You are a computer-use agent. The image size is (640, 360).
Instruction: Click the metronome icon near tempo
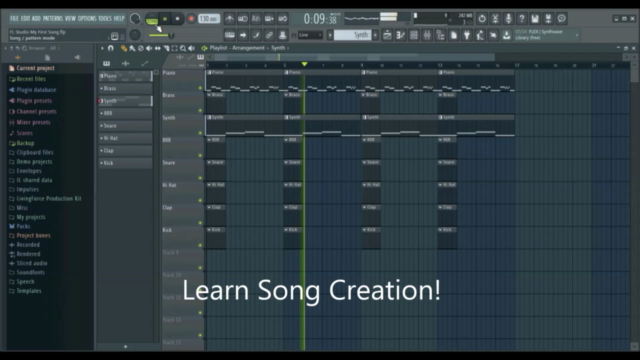tap(230, 18)
